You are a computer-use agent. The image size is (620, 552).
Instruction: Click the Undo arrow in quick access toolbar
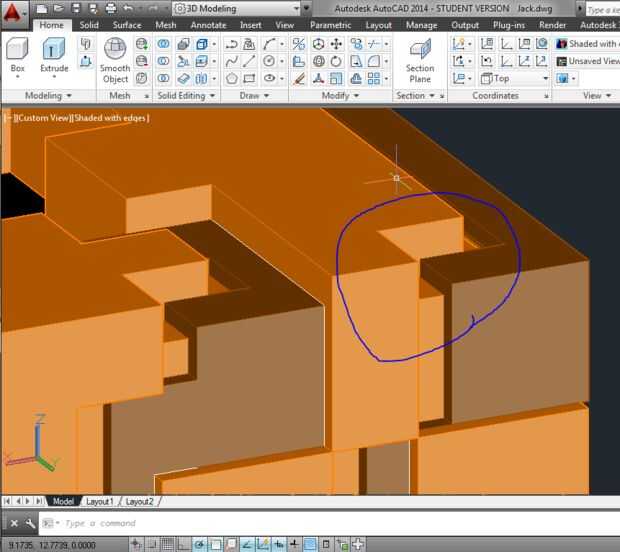[x=128, y=8]
